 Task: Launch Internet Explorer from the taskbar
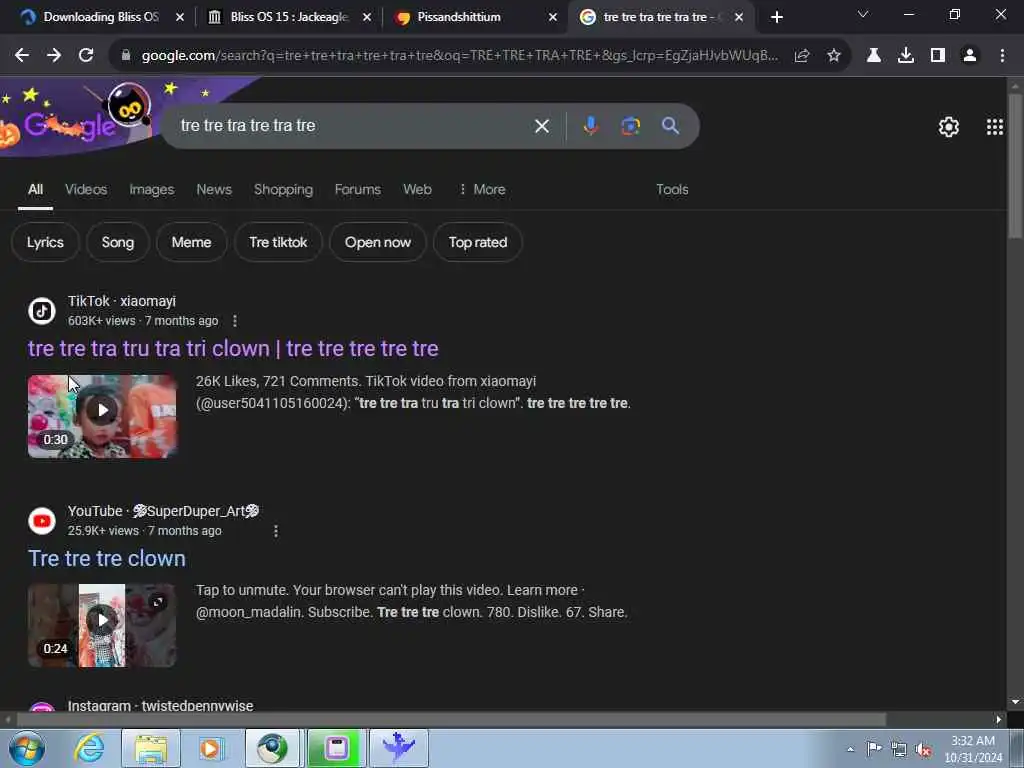[88, 748]
